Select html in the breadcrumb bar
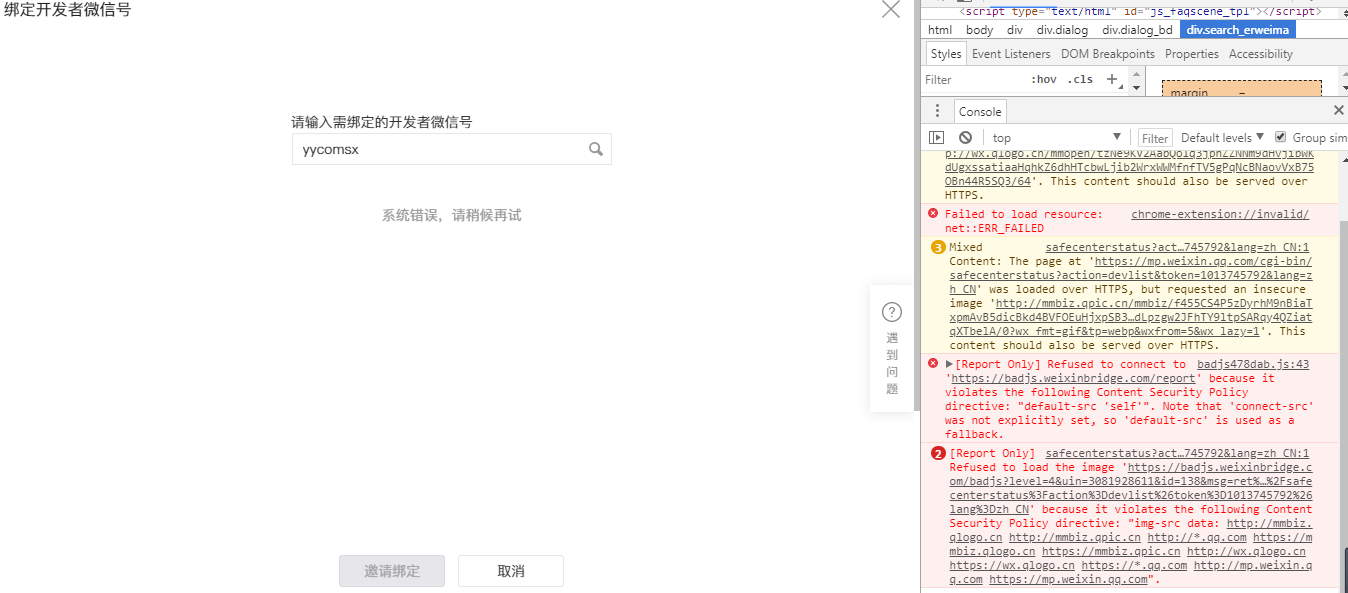 [940, 30]
